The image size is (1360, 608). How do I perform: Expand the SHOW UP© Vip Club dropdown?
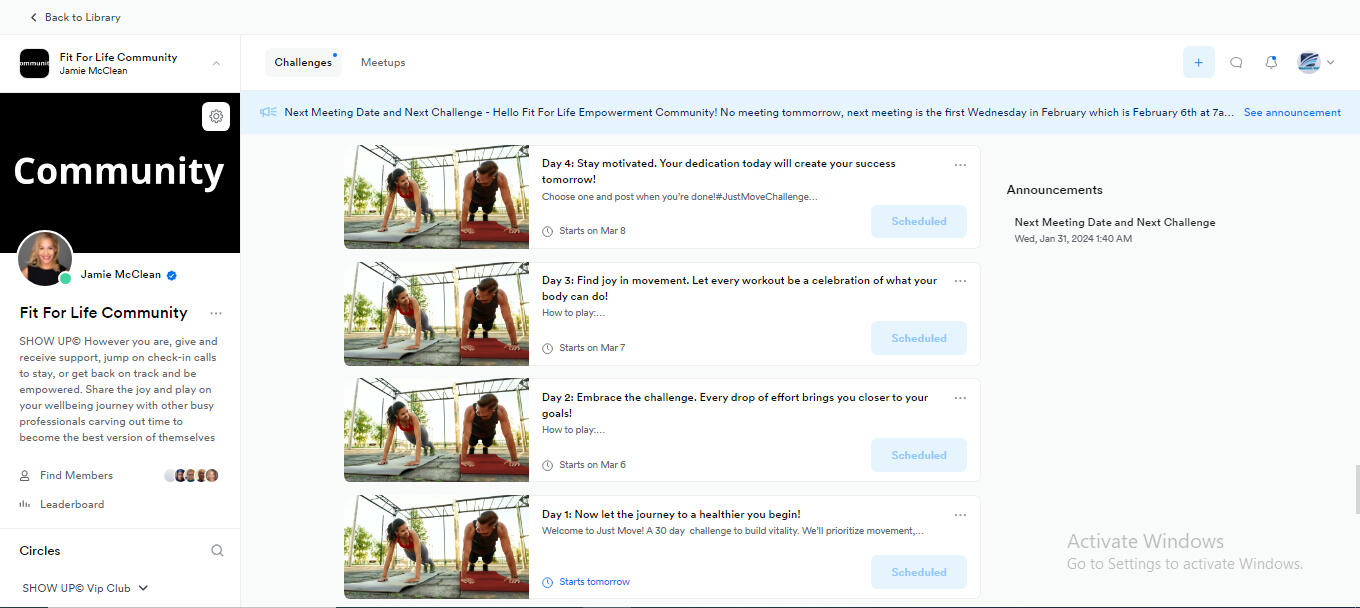(143, 588)
